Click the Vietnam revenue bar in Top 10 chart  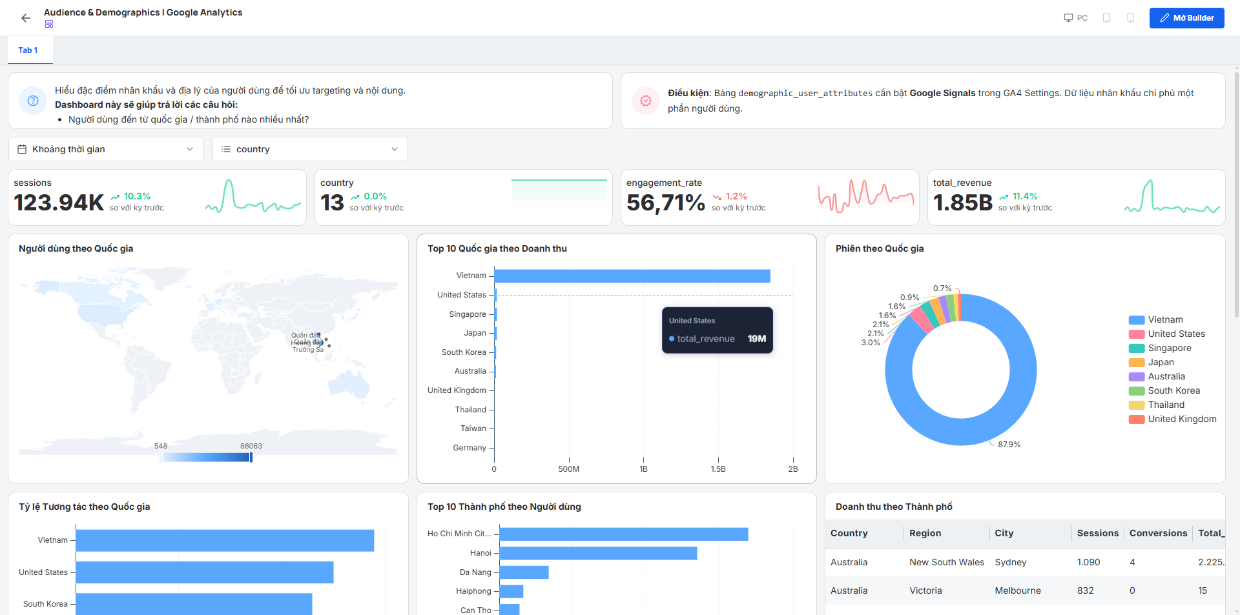click(x=632, y=276)
